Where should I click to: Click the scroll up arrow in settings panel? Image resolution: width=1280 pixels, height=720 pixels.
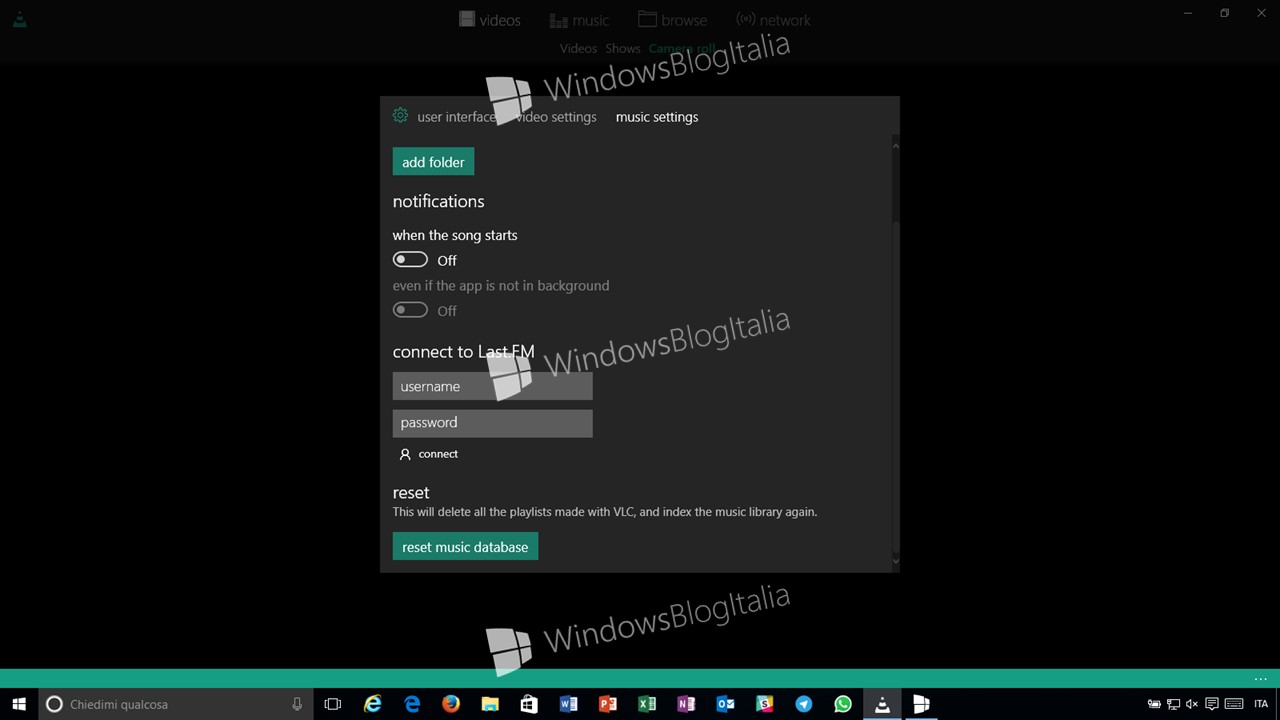[x=895, y=146]
